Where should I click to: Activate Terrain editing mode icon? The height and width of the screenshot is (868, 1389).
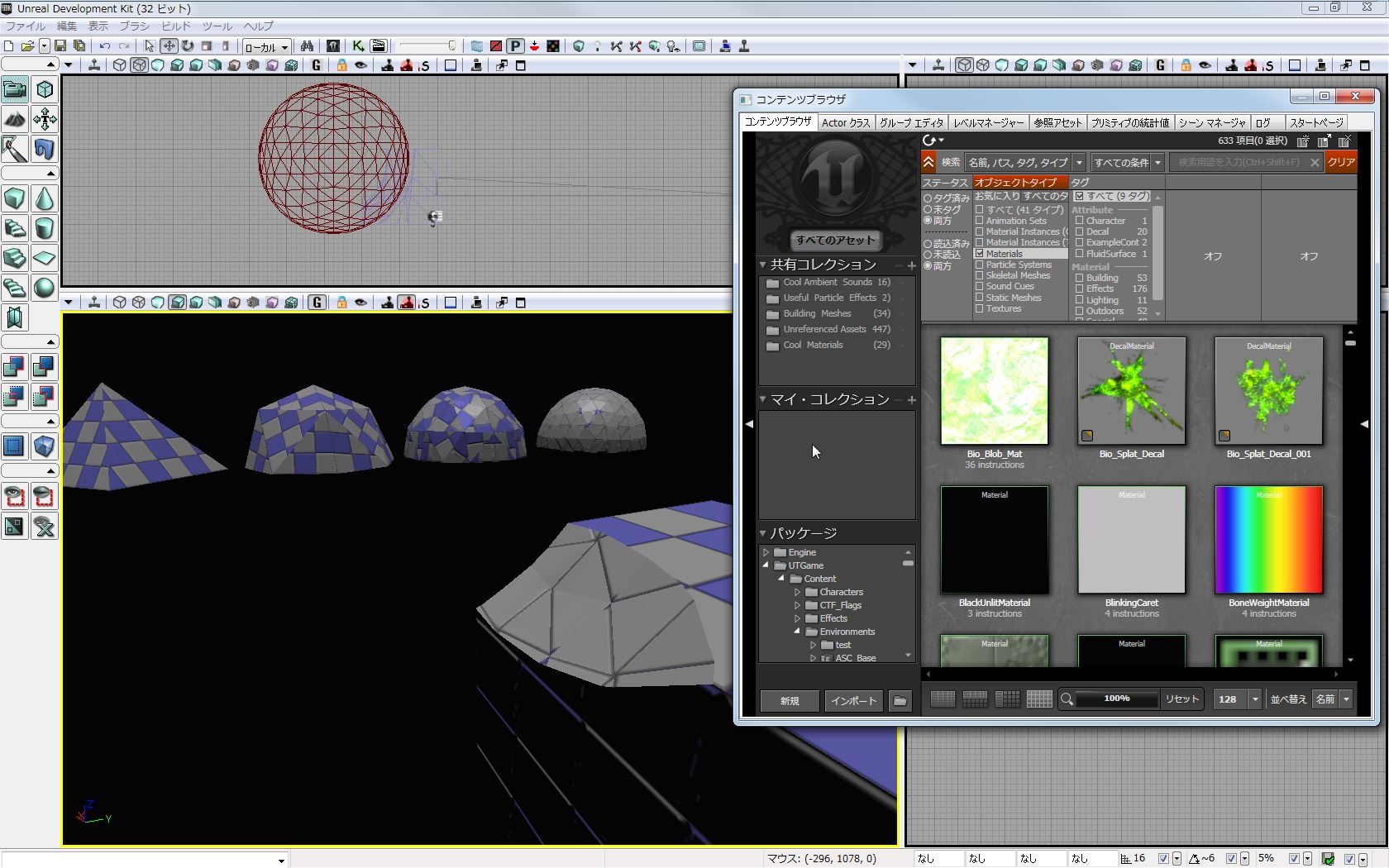[15, 119]
